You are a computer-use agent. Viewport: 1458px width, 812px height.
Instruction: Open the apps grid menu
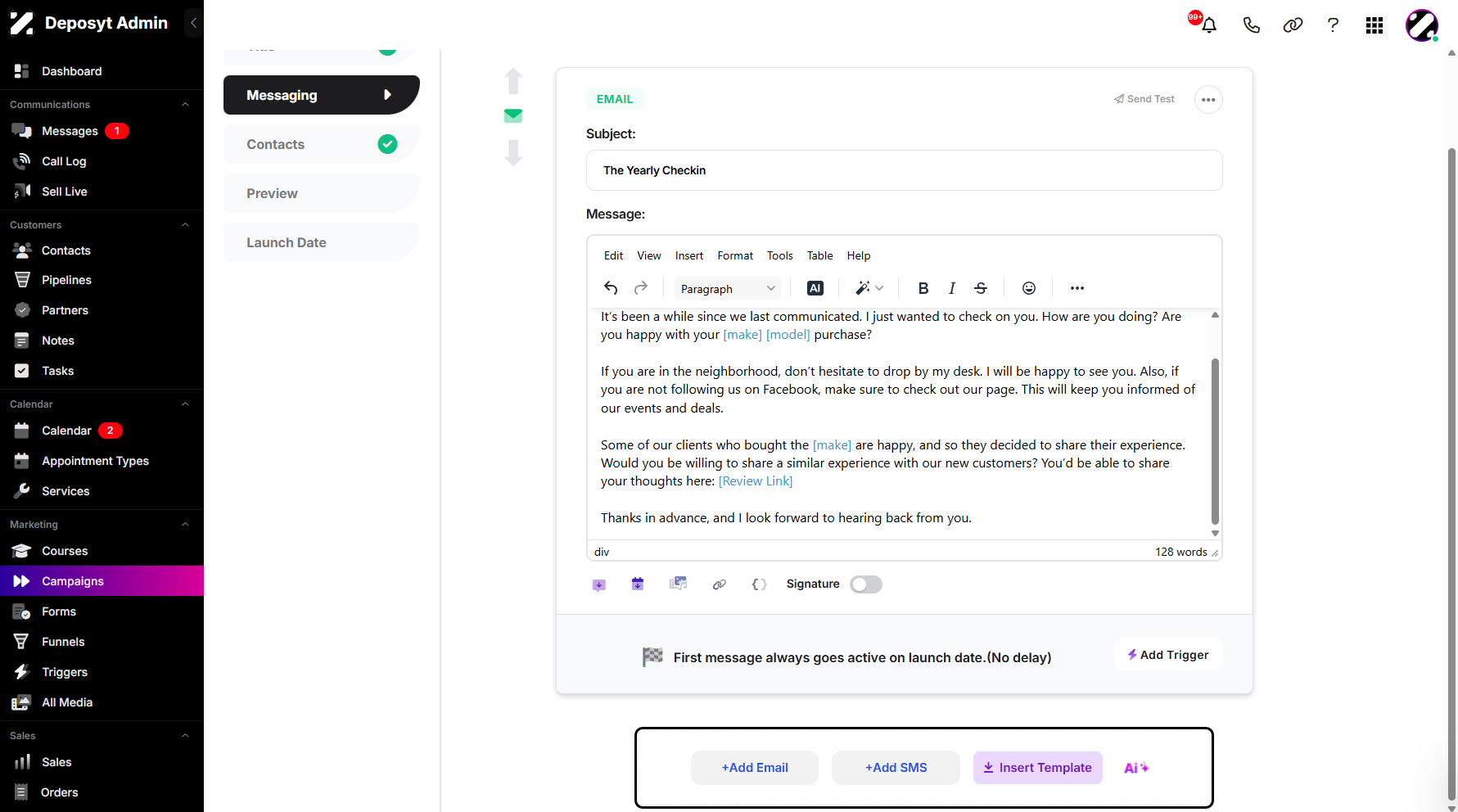click(1374, 25)
